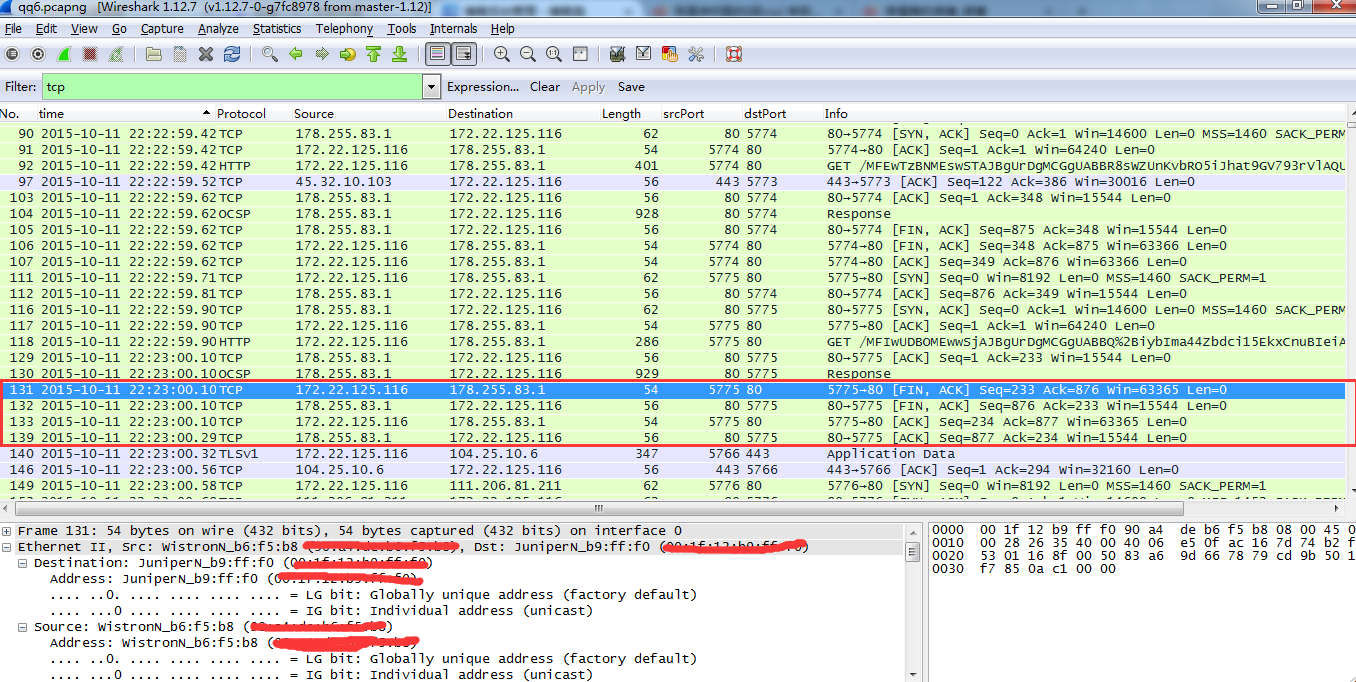The width and height of the screenshot is (1356, 682).
Task: Select packet 97 from 45.32.10.103
Action: (x=673, y=182)
